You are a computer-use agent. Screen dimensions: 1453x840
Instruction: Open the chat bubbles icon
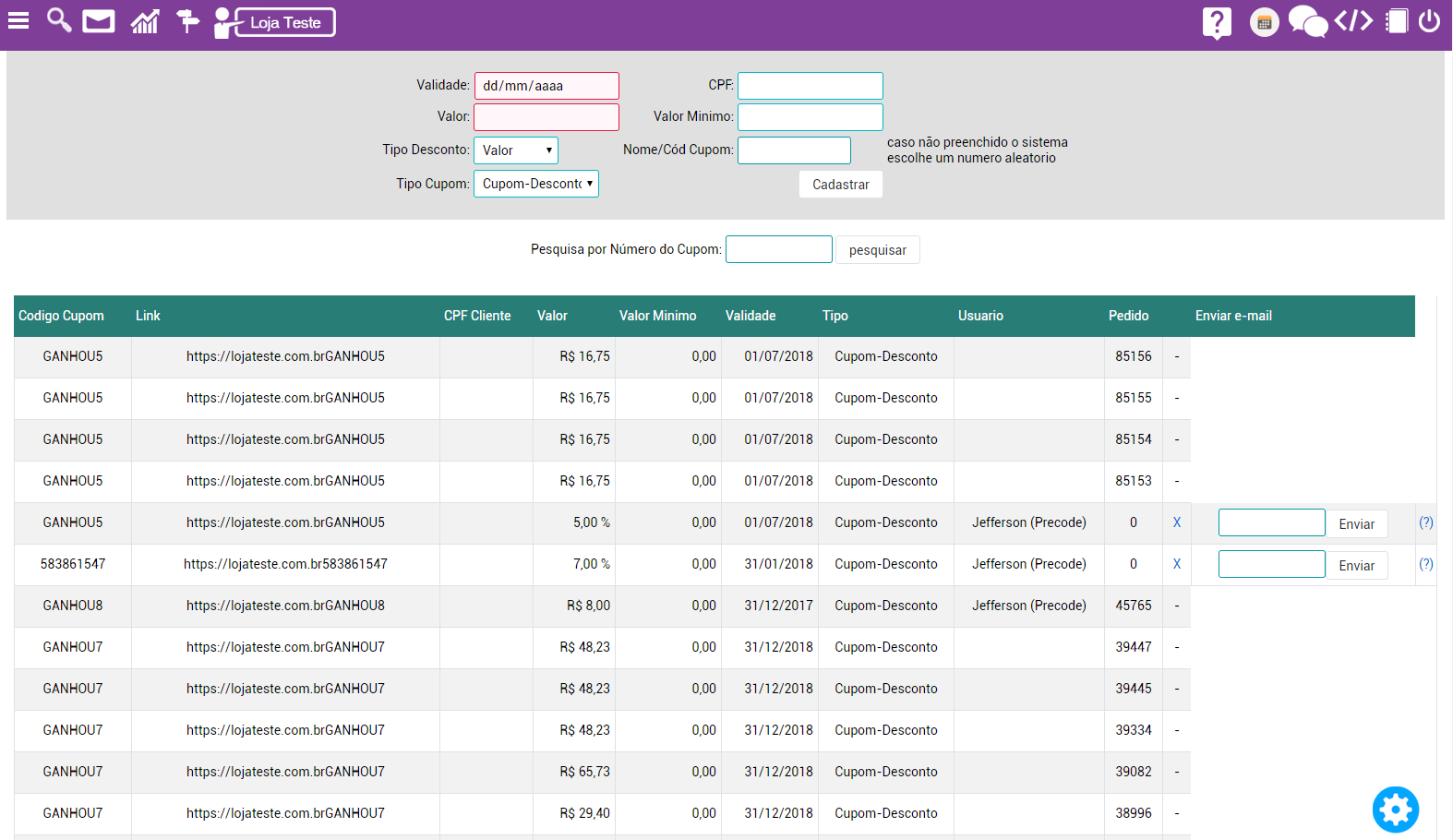pyautogui.click(x=1307, y=21)
